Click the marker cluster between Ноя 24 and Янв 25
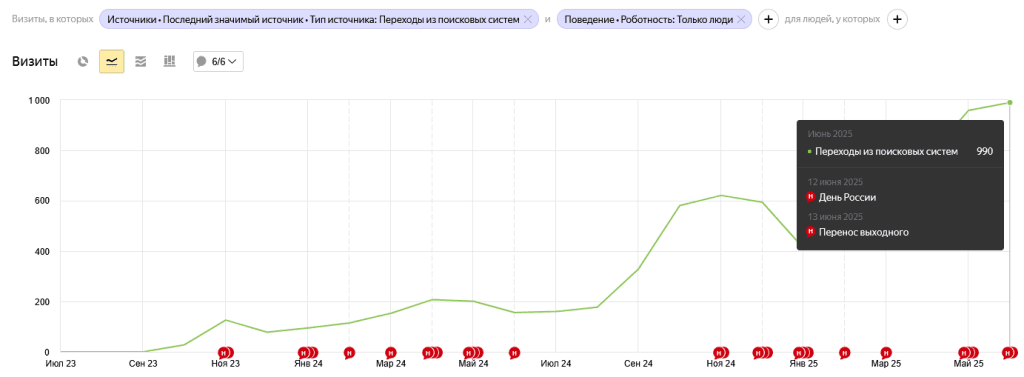The height and width of the screenshot is (377, 1024). pyautogui.click(x=762, y=353)
